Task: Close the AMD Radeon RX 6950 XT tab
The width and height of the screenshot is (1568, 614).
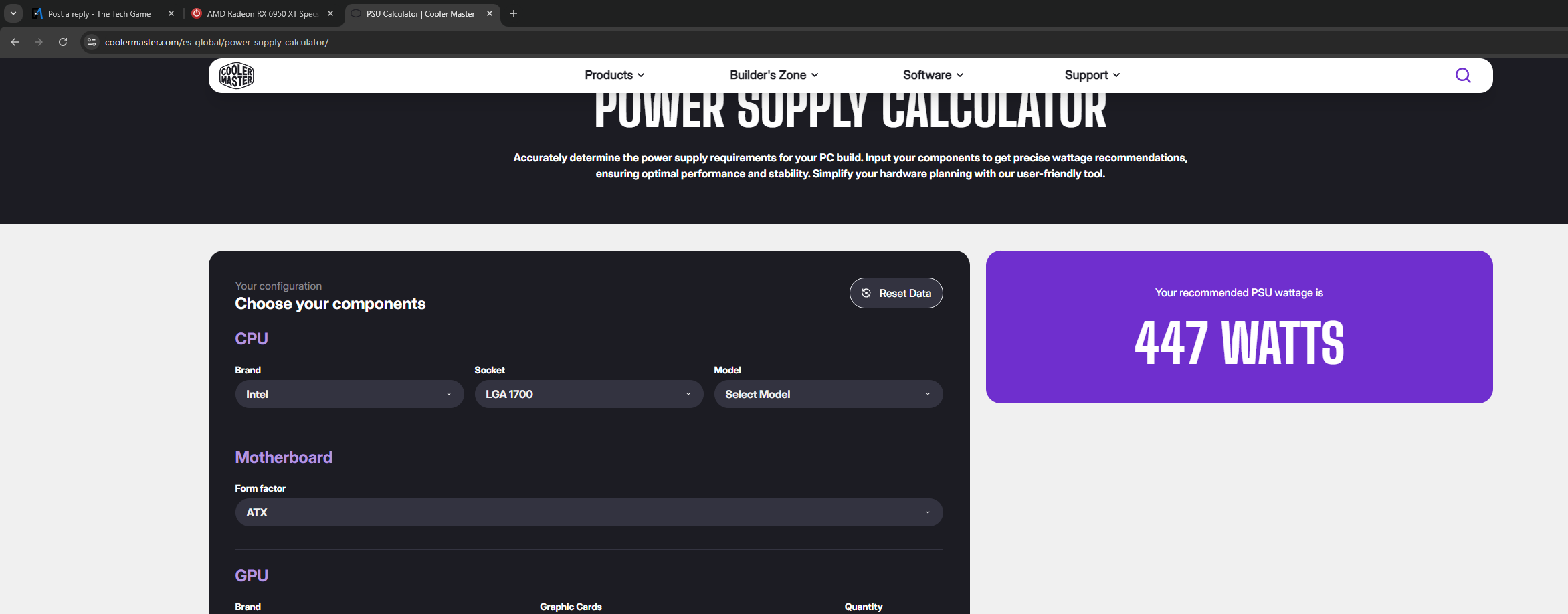Action: pyautogui.click(x=330, y=13)
